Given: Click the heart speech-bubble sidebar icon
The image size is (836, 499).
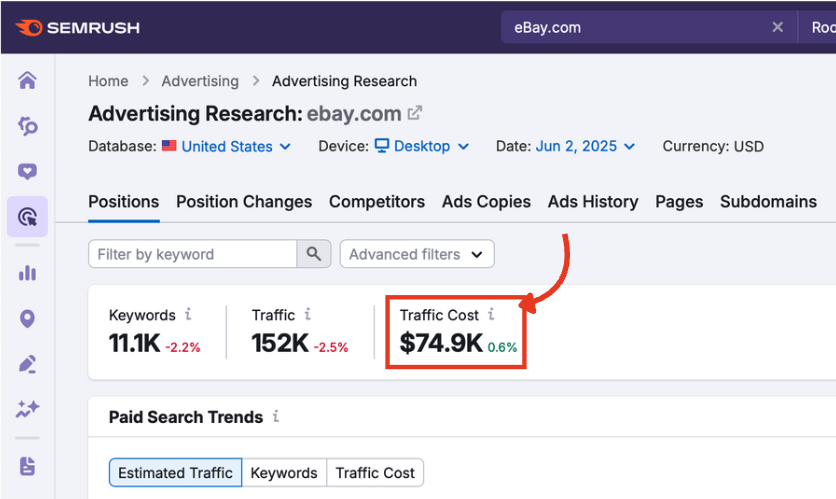Looking at the screenshot, I should click(27, 171).
